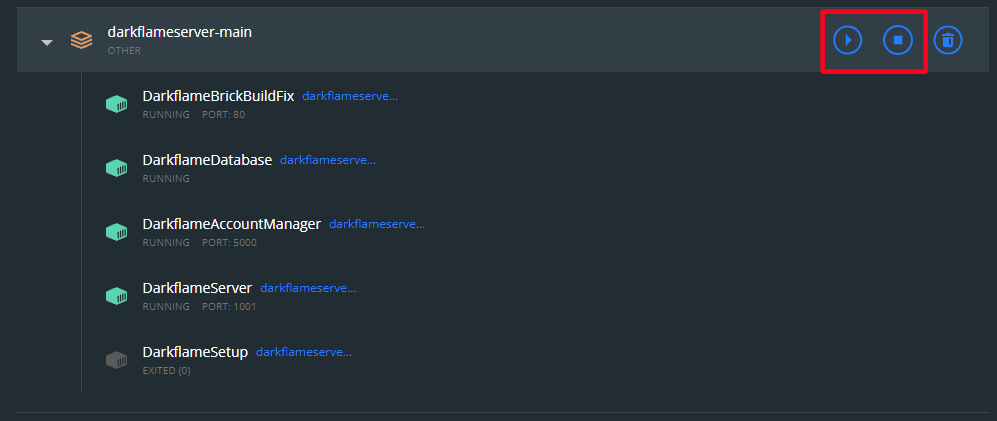Open image link next to DarkflameDatabase
Screen dimensions: 997x421
328,161
